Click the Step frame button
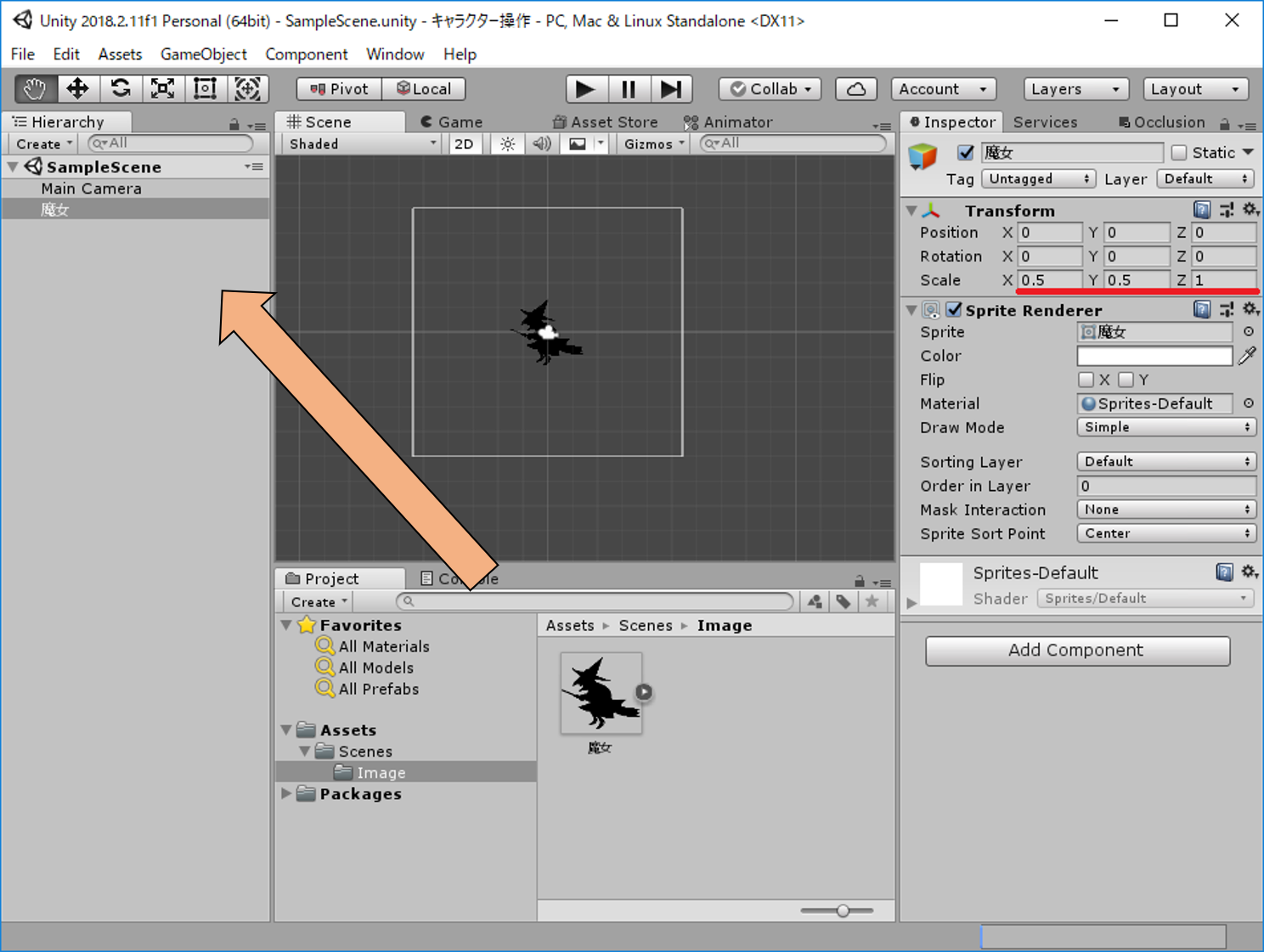This screenshot has height=952, width=1264. coord(671,89)
